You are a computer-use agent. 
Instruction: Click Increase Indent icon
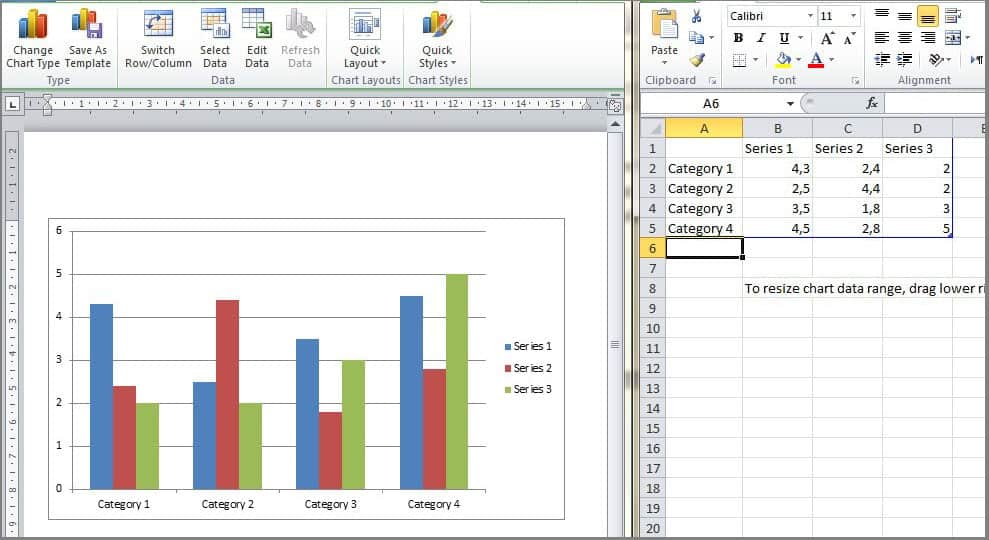click(904, 60)
